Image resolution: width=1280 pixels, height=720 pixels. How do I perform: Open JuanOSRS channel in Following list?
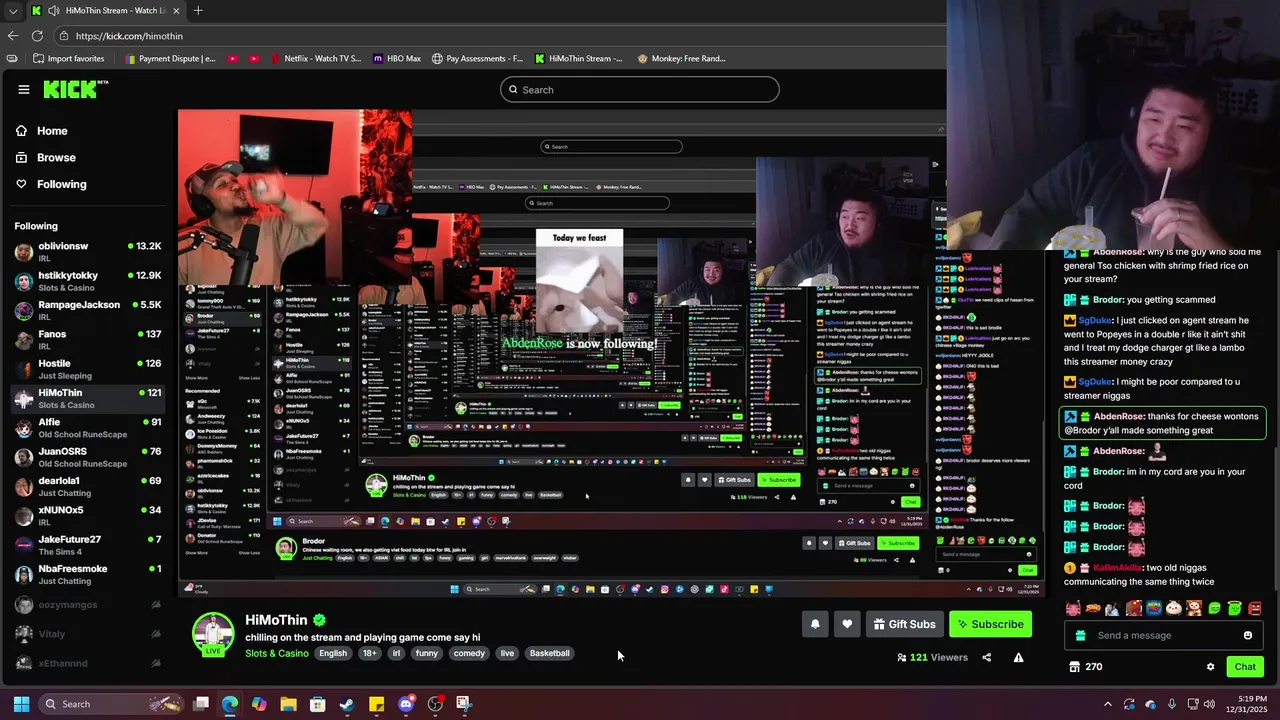coord(88,457)
